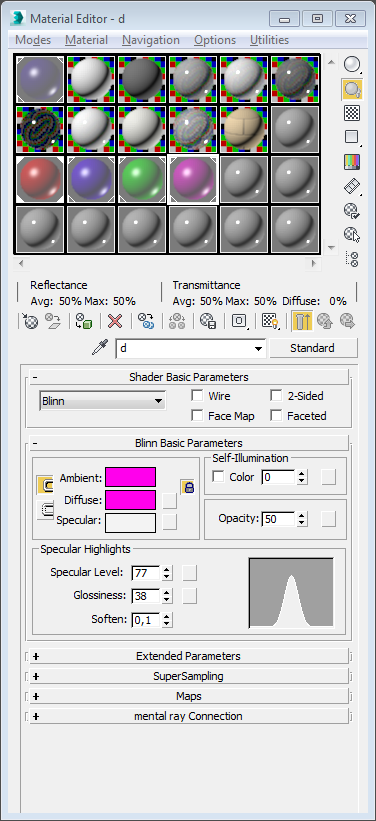Select the green sphere sample slot

coord(142,180)
